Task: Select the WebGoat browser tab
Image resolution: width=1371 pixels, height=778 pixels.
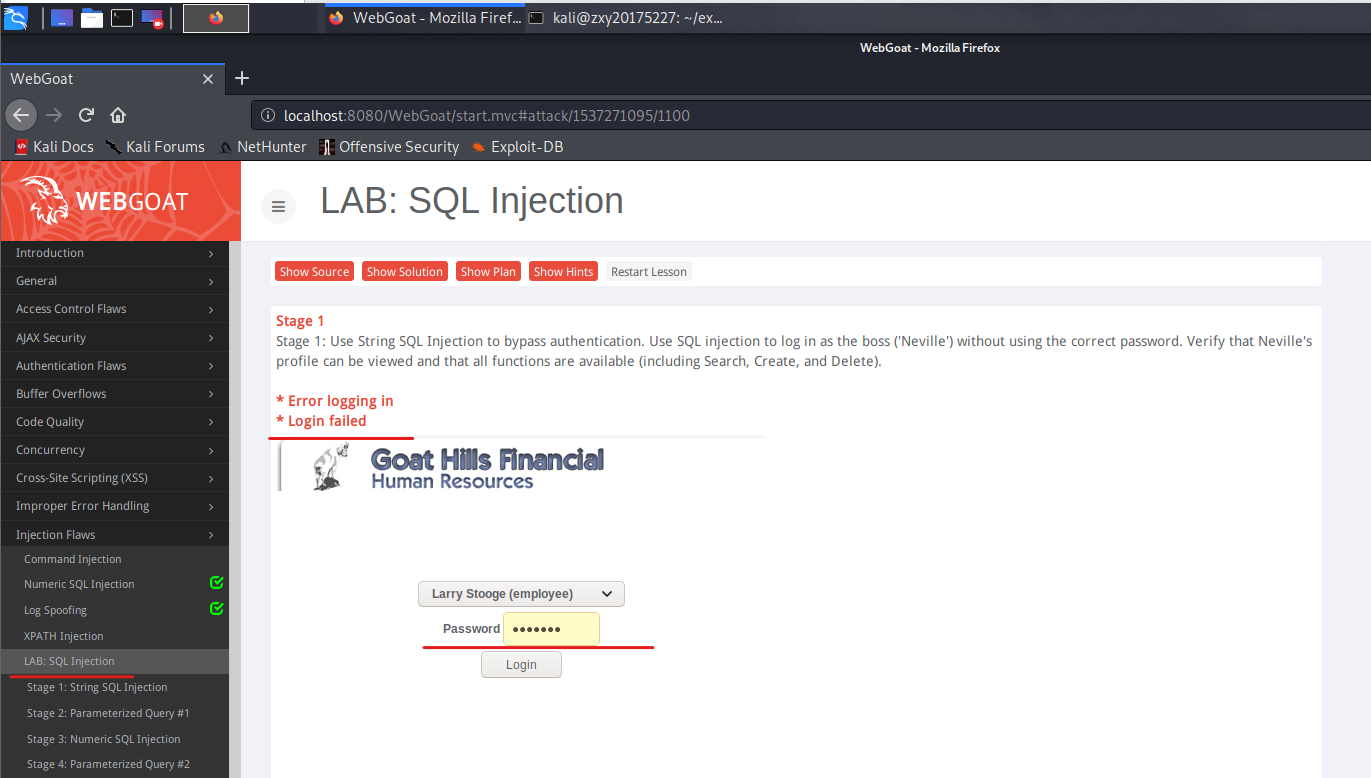Action: (110, 79)
